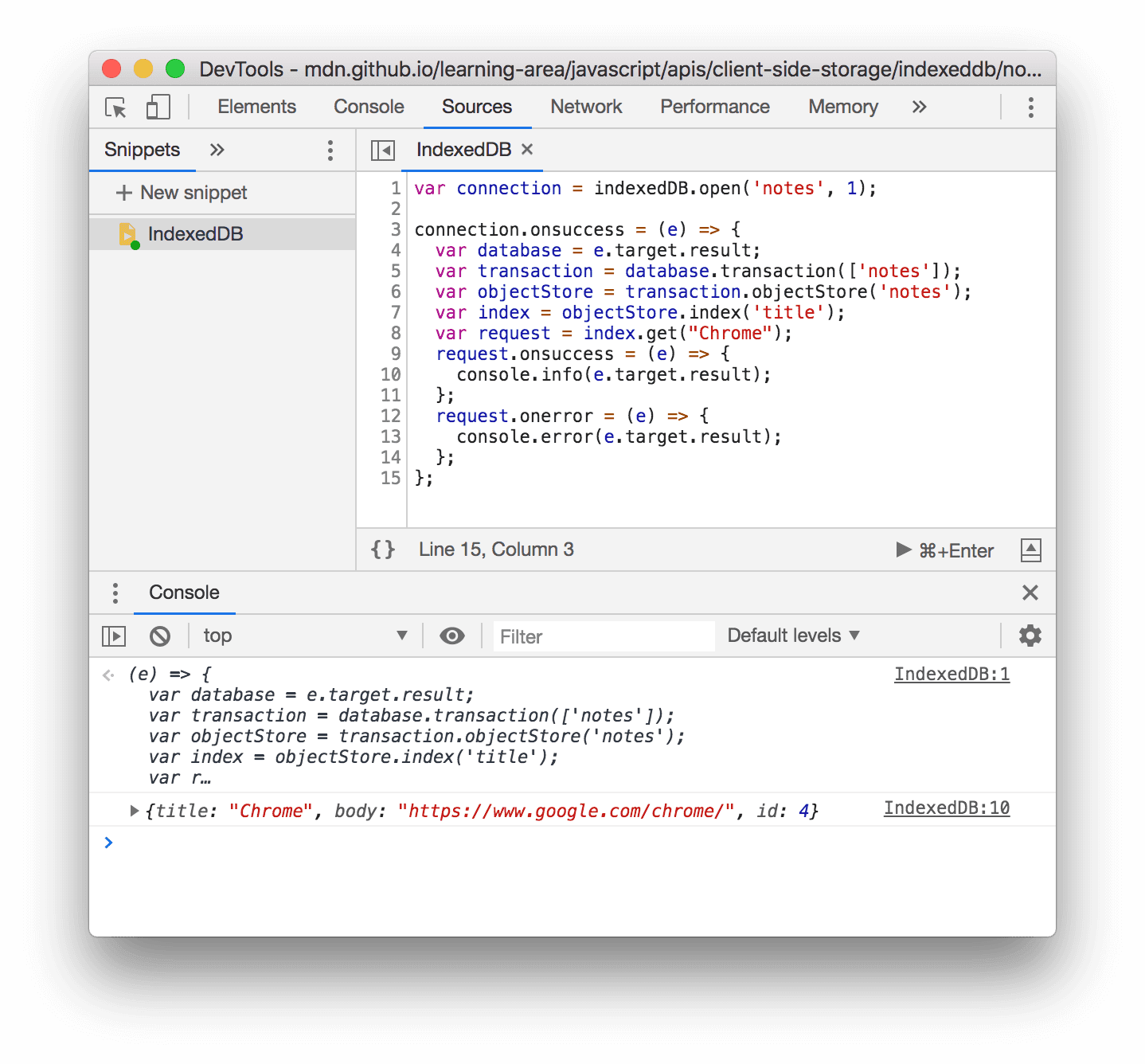The image size is (1145, 1064).
Task: Open the IndexedDB:10 source link
Action: tap(946, 808)
